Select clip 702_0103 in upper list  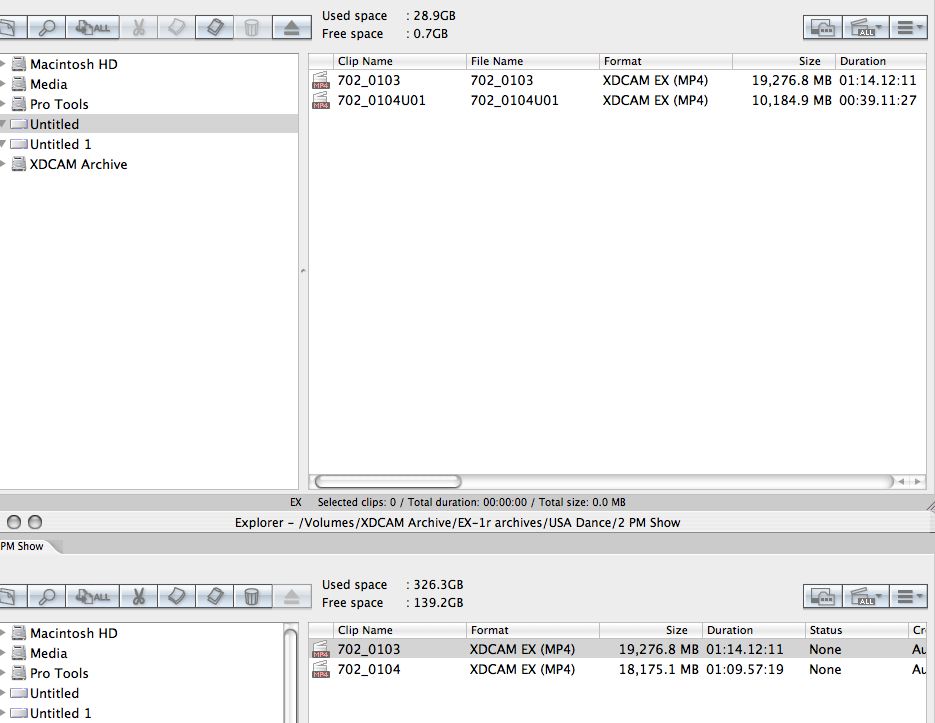[x=617, y=80]
